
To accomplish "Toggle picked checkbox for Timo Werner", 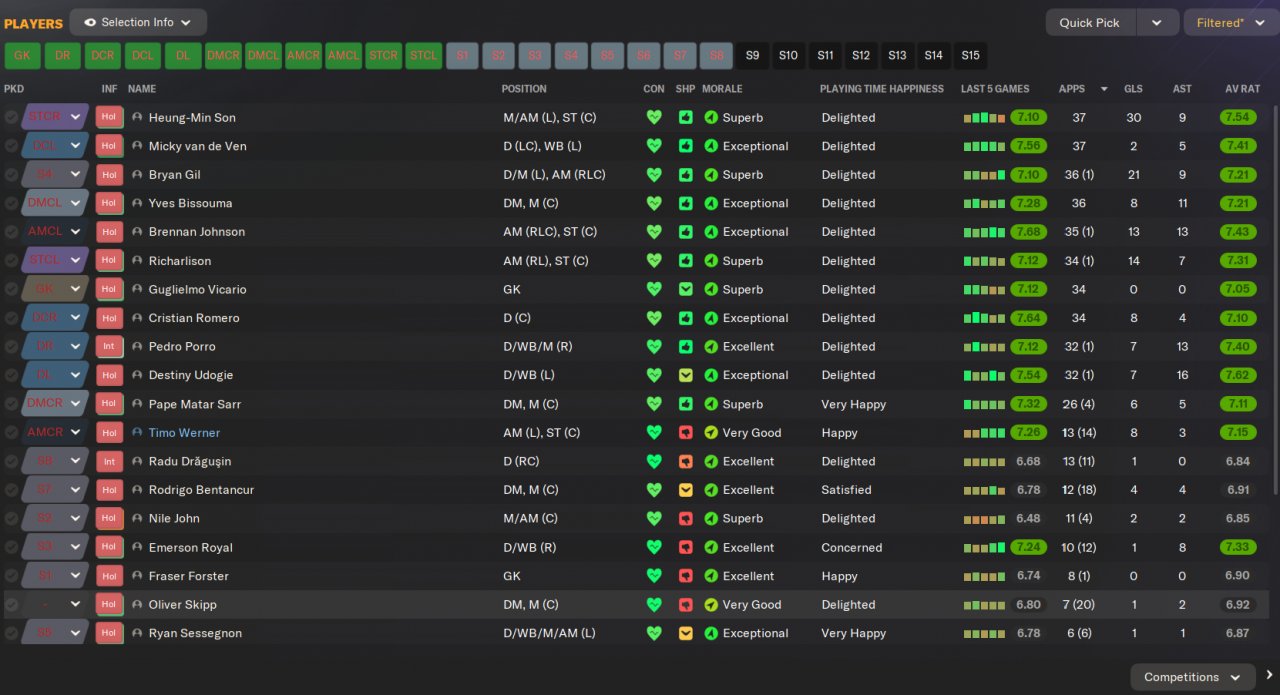I will [11, 433].
